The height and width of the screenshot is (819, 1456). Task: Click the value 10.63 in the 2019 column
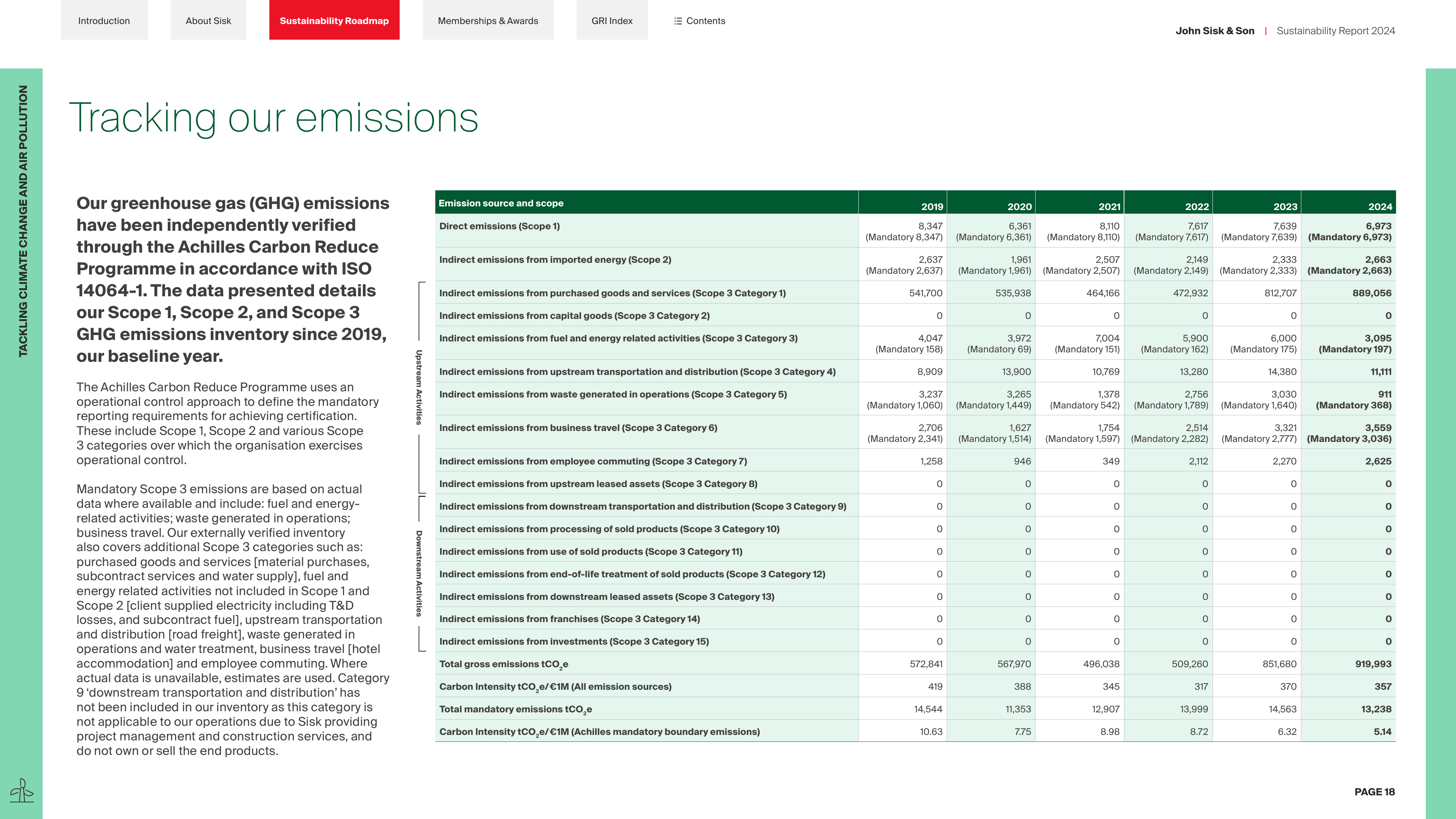point(931,731)
